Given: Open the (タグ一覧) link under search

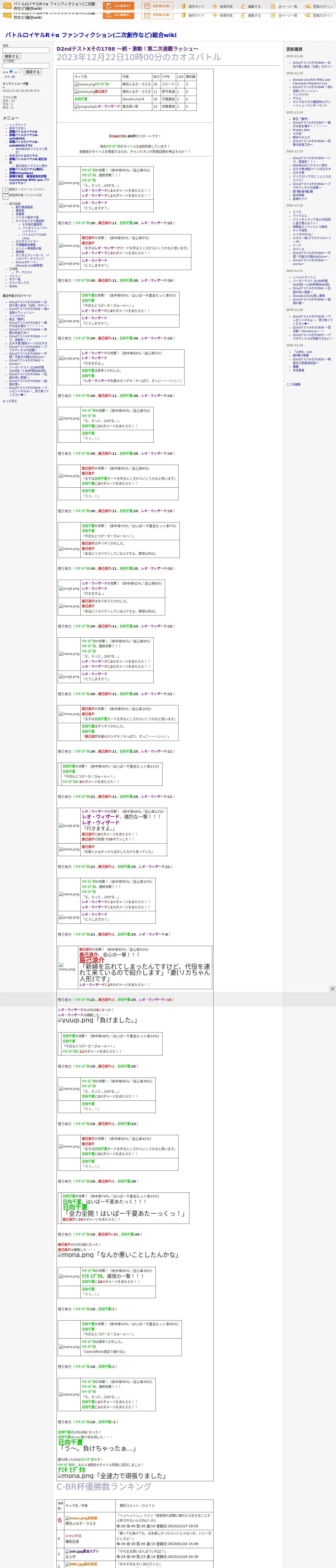Looking at the screenshot, I should coord(10,77).
